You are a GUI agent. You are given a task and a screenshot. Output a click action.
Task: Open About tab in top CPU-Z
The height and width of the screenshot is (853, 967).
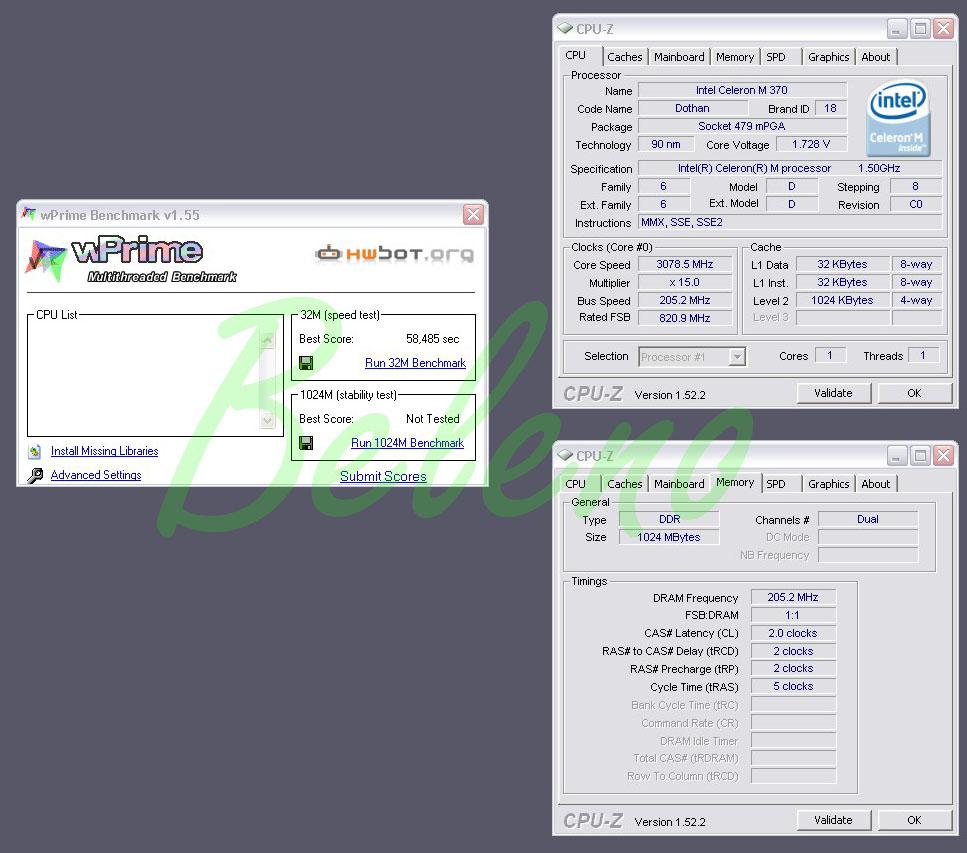pos(876,57)
